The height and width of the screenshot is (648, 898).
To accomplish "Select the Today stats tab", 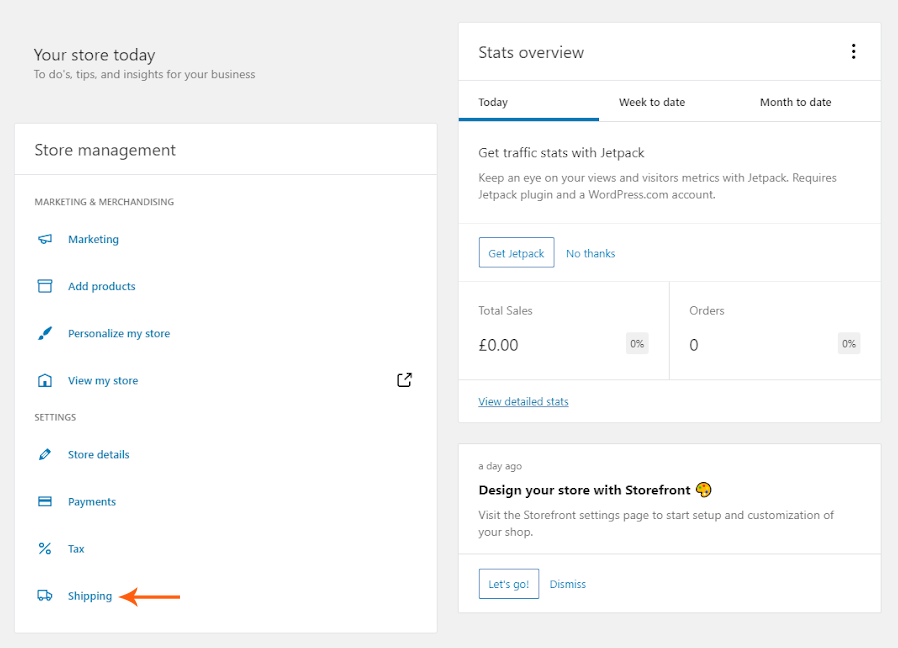I will (x=493, y=102).
